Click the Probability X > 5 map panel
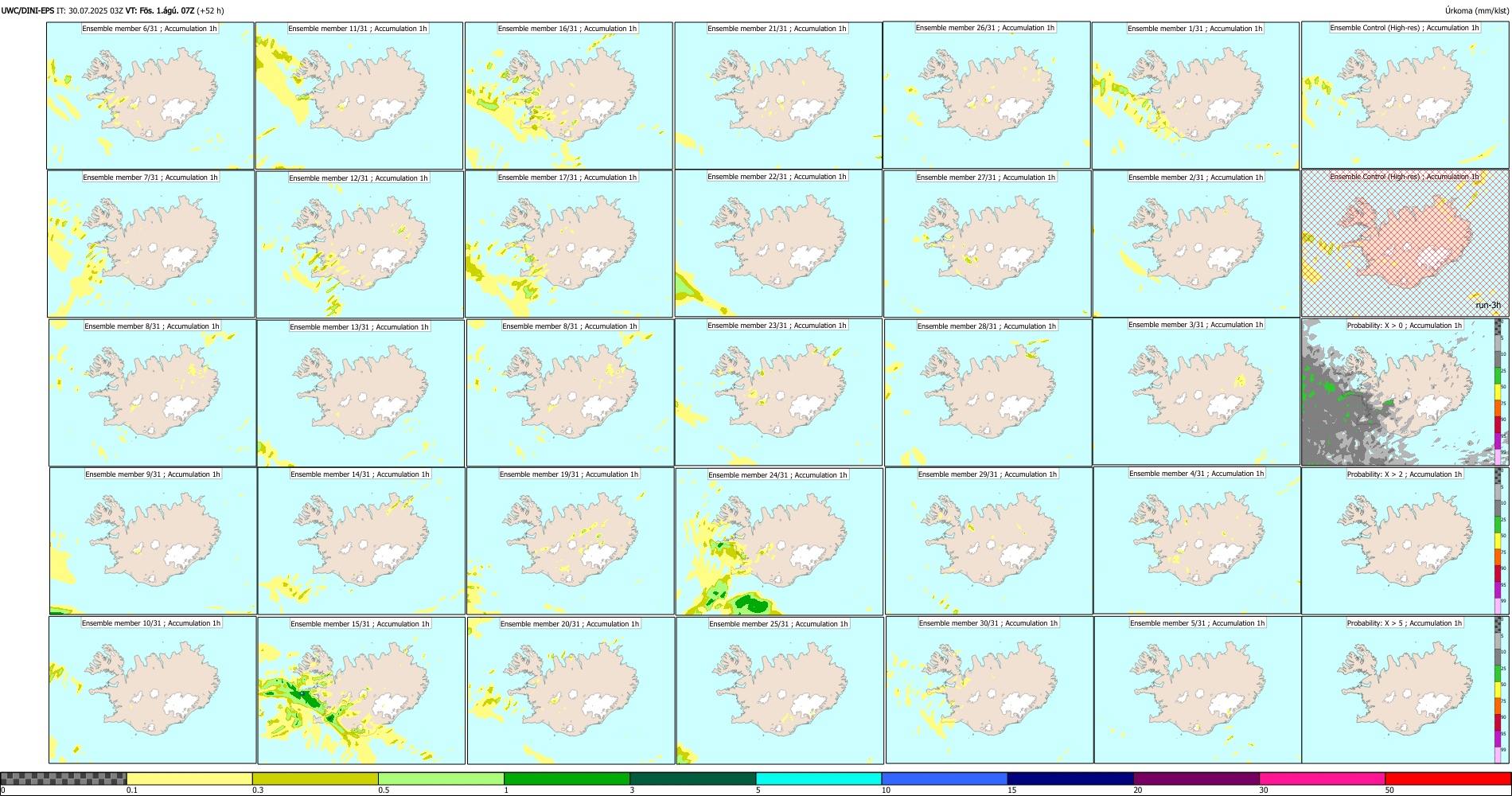Screen dimensions: 1512x796 point(1405,690)
